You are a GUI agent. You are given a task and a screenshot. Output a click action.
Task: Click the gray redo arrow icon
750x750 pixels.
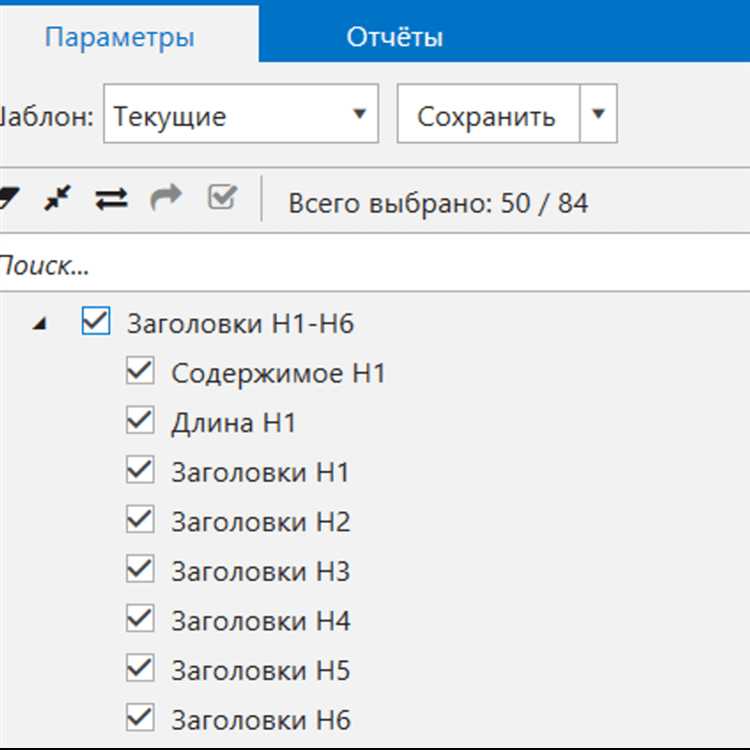[166, 199]
